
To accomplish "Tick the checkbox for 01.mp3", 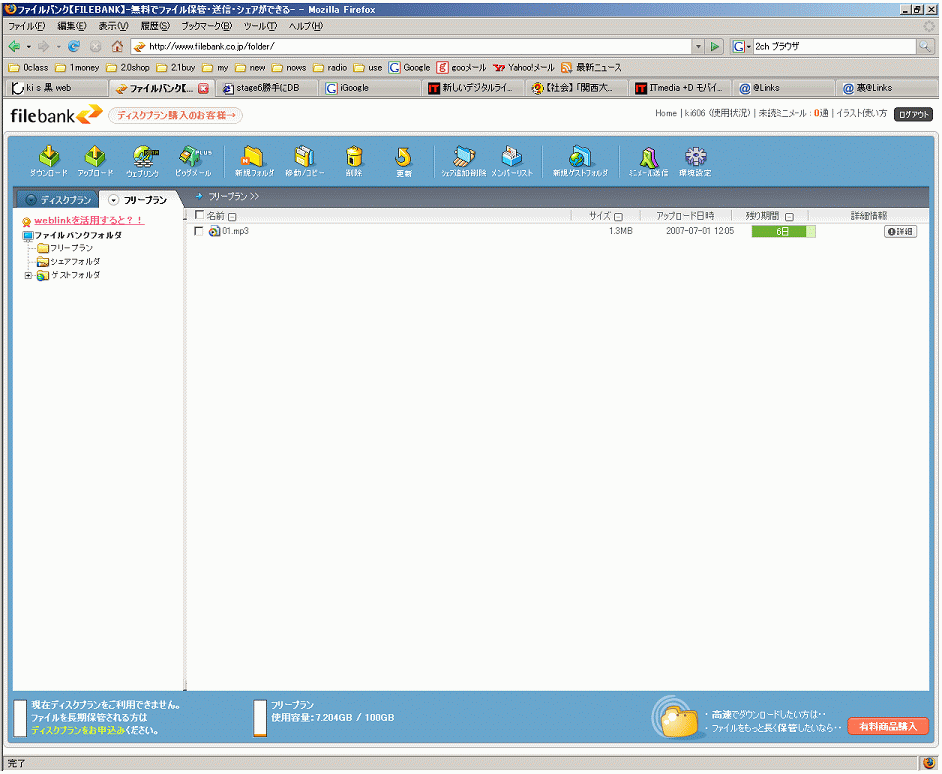I will point(199,231).
